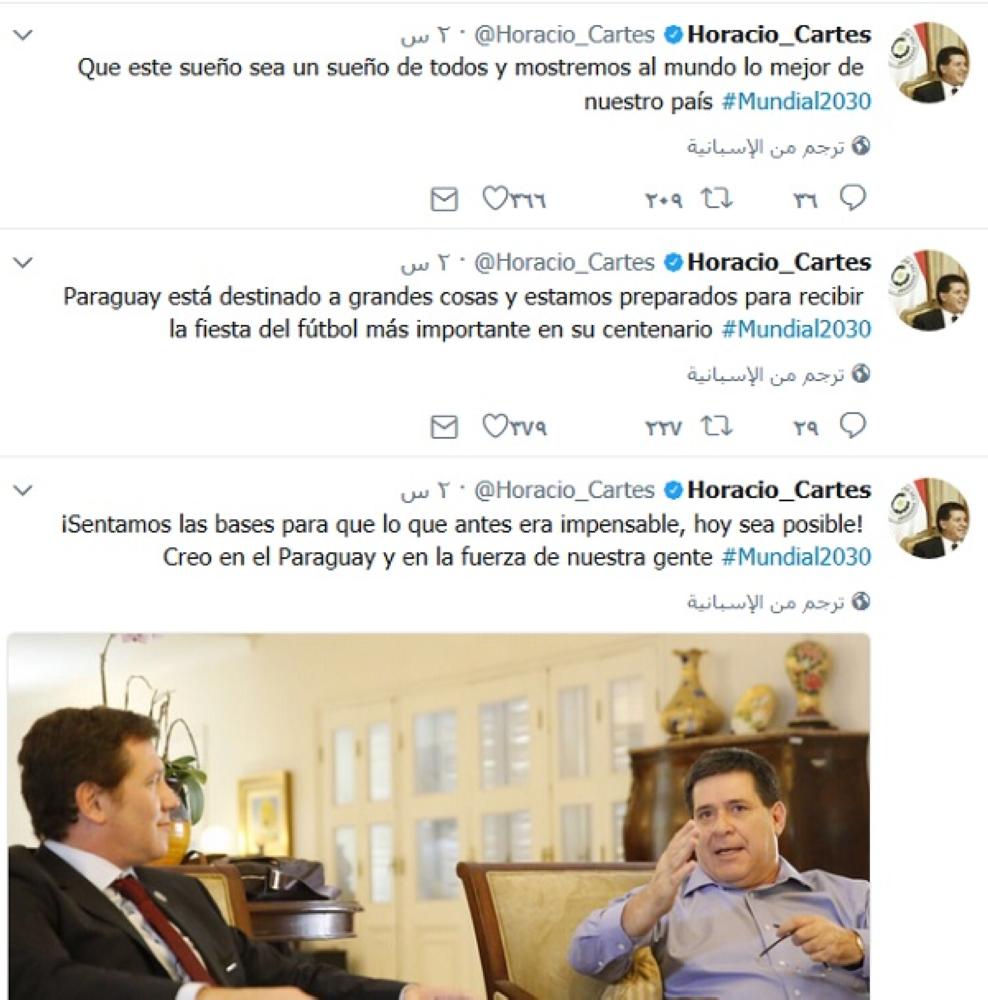This screenshot has width=988, height=1000.
Task: Translate the '¡Sentamos las bases' tweet
Action: [x=766, y=602]
